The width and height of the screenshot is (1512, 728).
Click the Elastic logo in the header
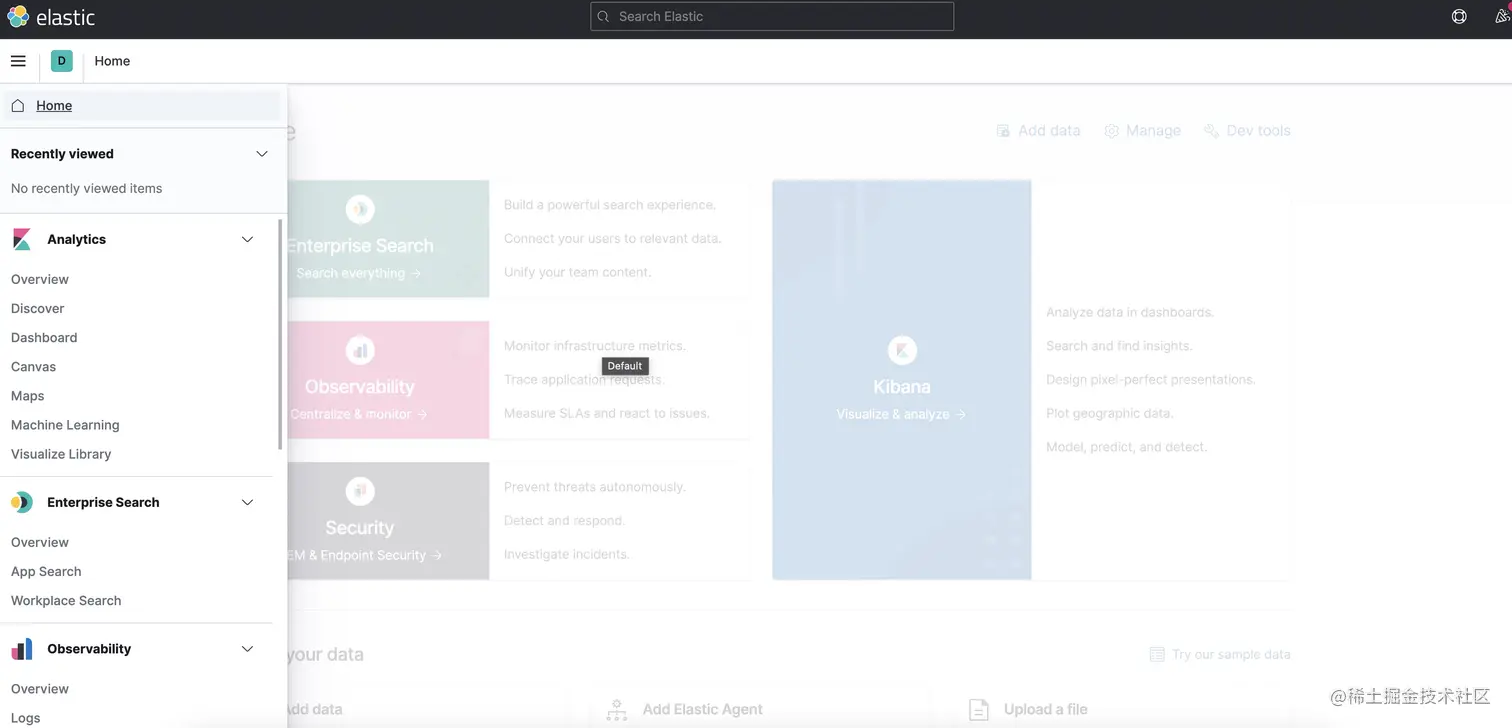pos(51,17)
